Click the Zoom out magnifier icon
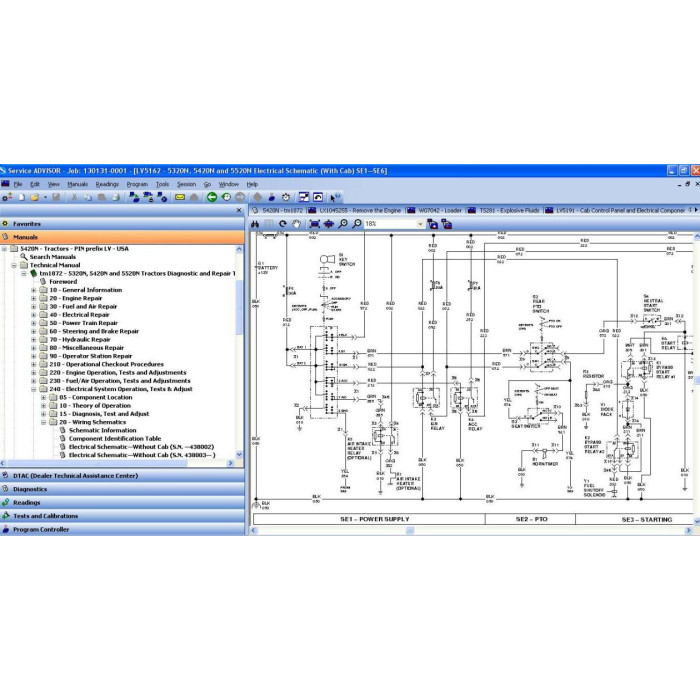This screenshot has width=700, height=700. click(x=357, y=224)
